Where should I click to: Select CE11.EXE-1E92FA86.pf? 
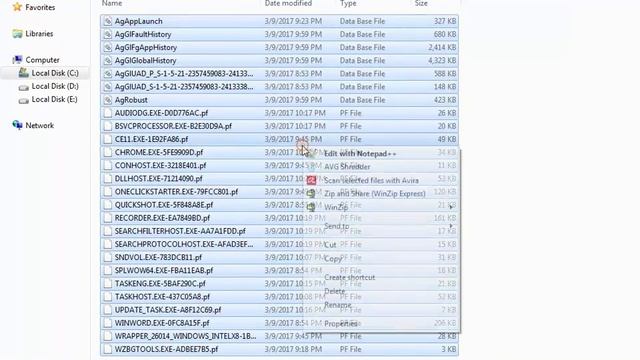pyautogui.click(x=279, y=139)
